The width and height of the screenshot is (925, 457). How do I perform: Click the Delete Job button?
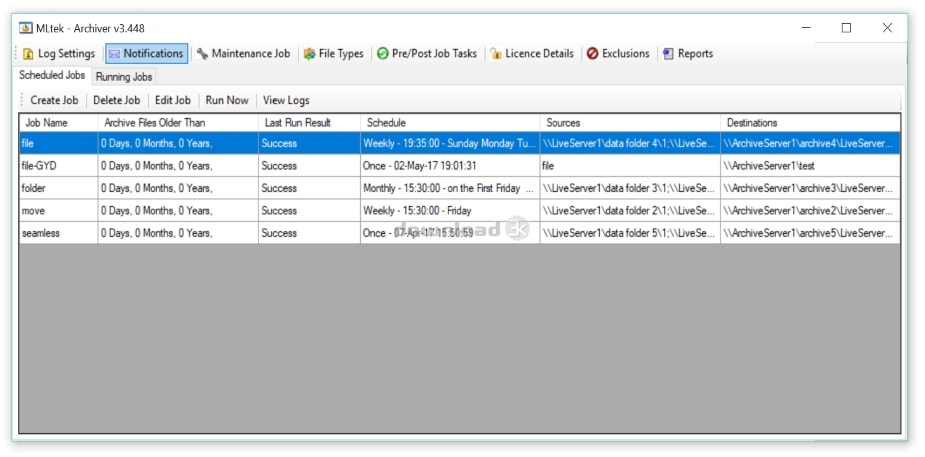coord(116,100)
